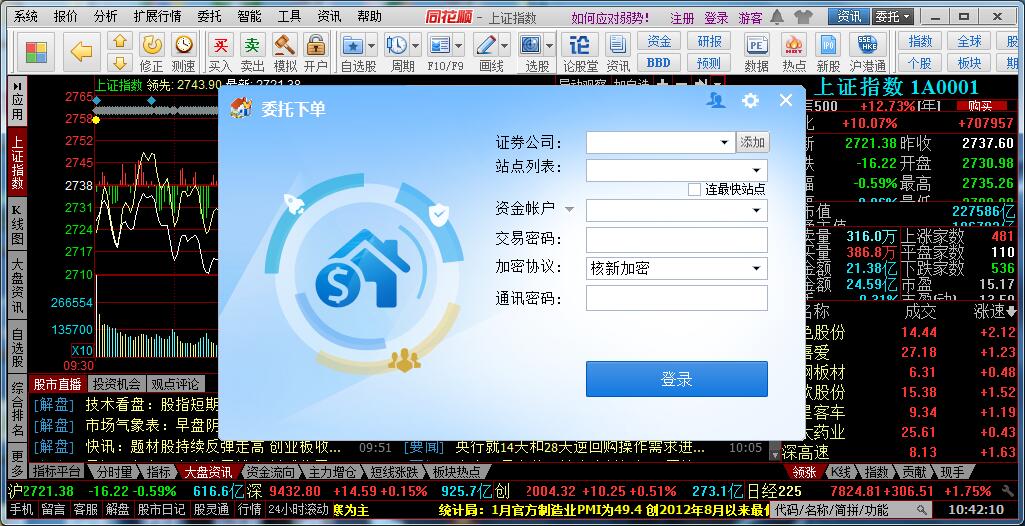Click the down arrow toolbar button
Screen dimensions: 1025x526
point(120,63)
